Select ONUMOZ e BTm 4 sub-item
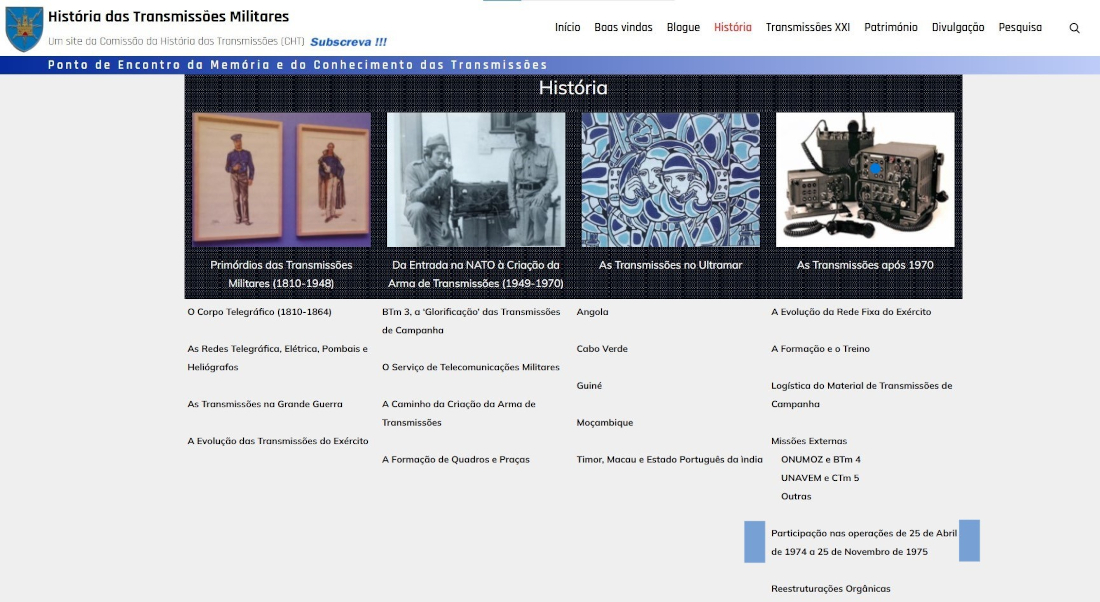 (x=820, y=460)
